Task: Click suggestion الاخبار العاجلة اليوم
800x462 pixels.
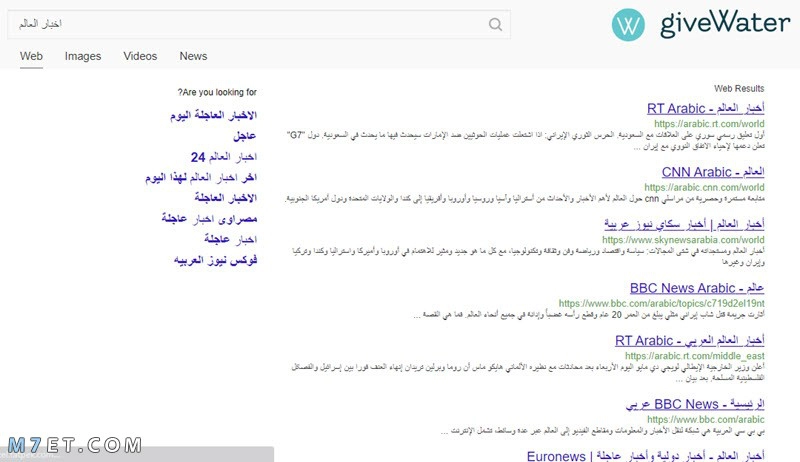Action: click(213, 115)
